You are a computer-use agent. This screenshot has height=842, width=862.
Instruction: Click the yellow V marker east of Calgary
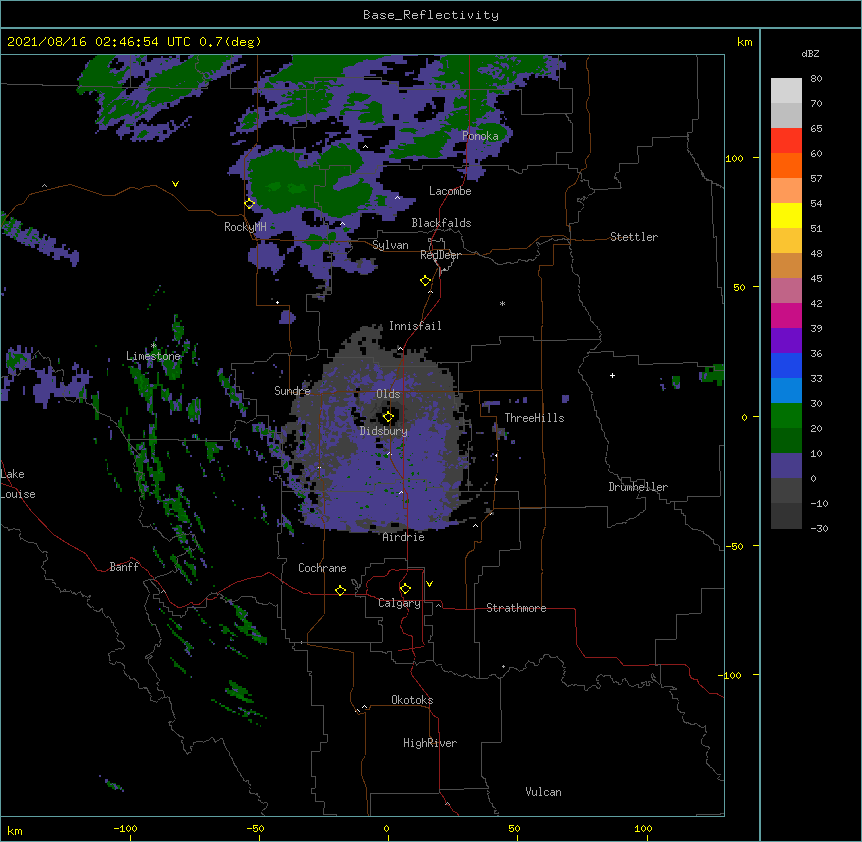429,584
